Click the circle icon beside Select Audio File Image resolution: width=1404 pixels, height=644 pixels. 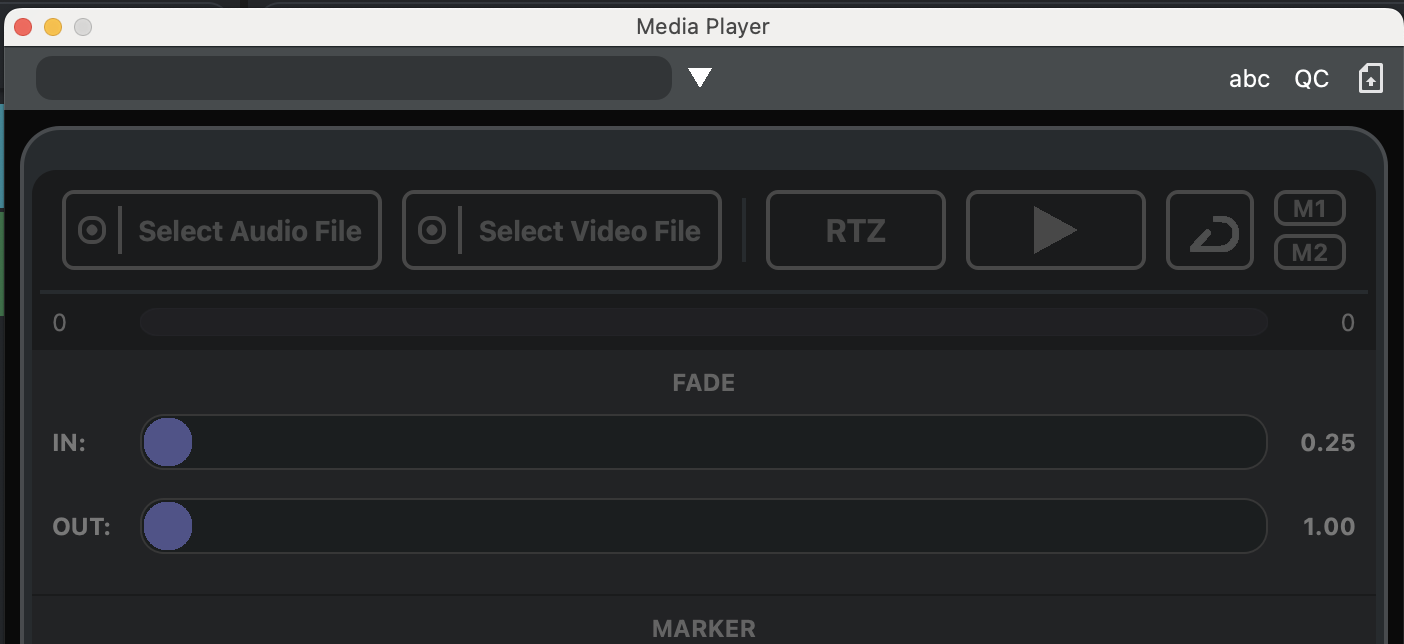tap(91, 231)
